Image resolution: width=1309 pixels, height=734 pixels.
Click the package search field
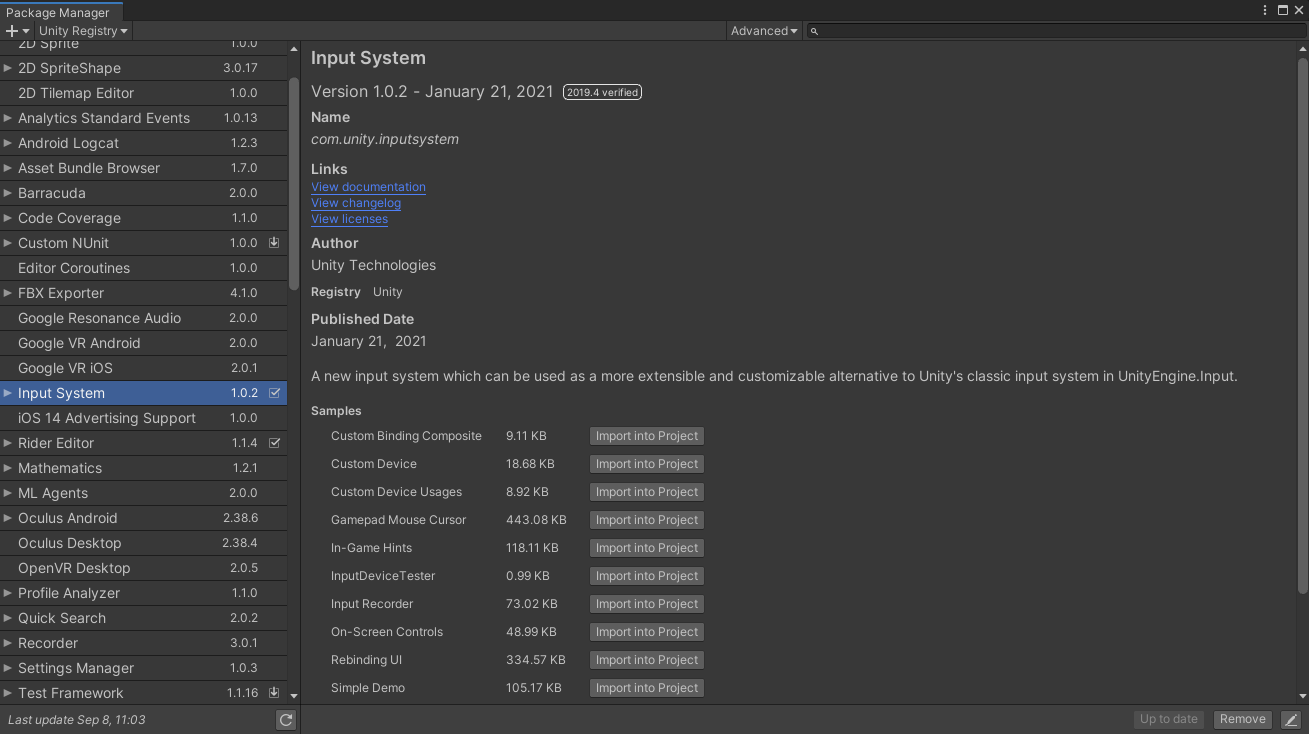click(1055, 31)
